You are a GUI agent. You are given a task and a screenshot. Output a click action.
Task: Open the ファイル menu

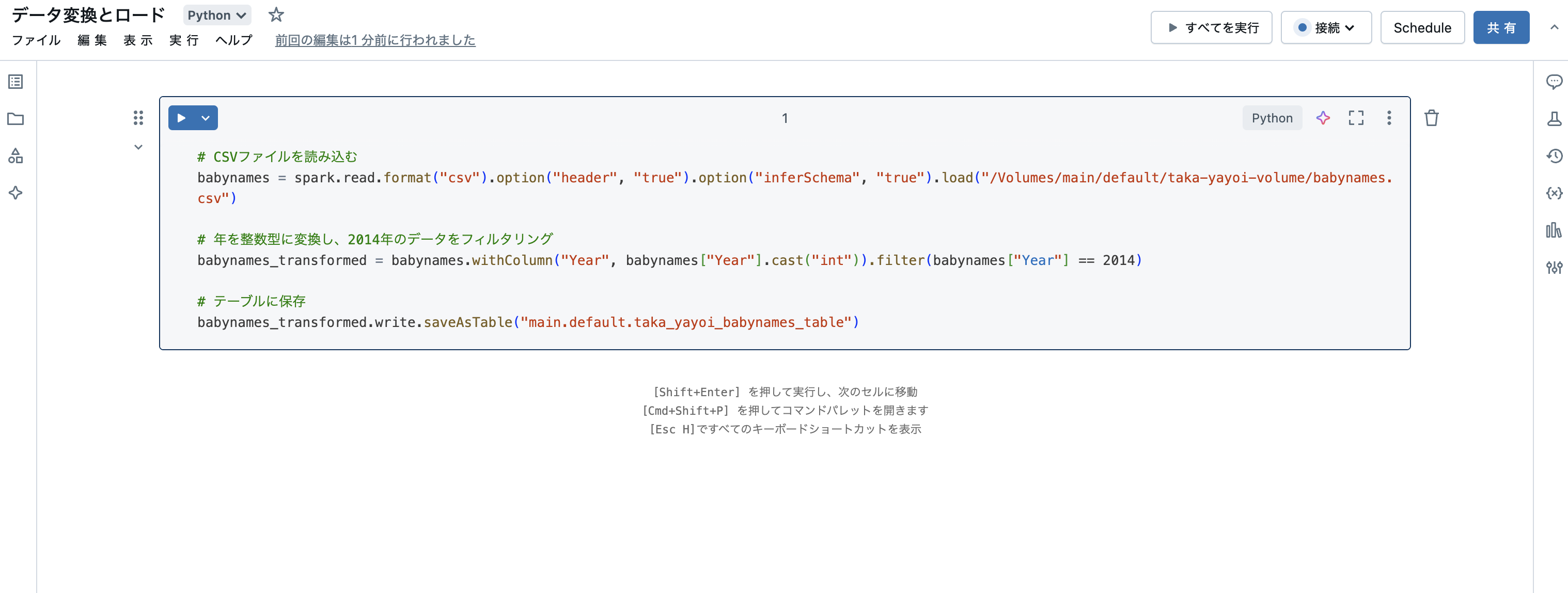coord(36,40)
